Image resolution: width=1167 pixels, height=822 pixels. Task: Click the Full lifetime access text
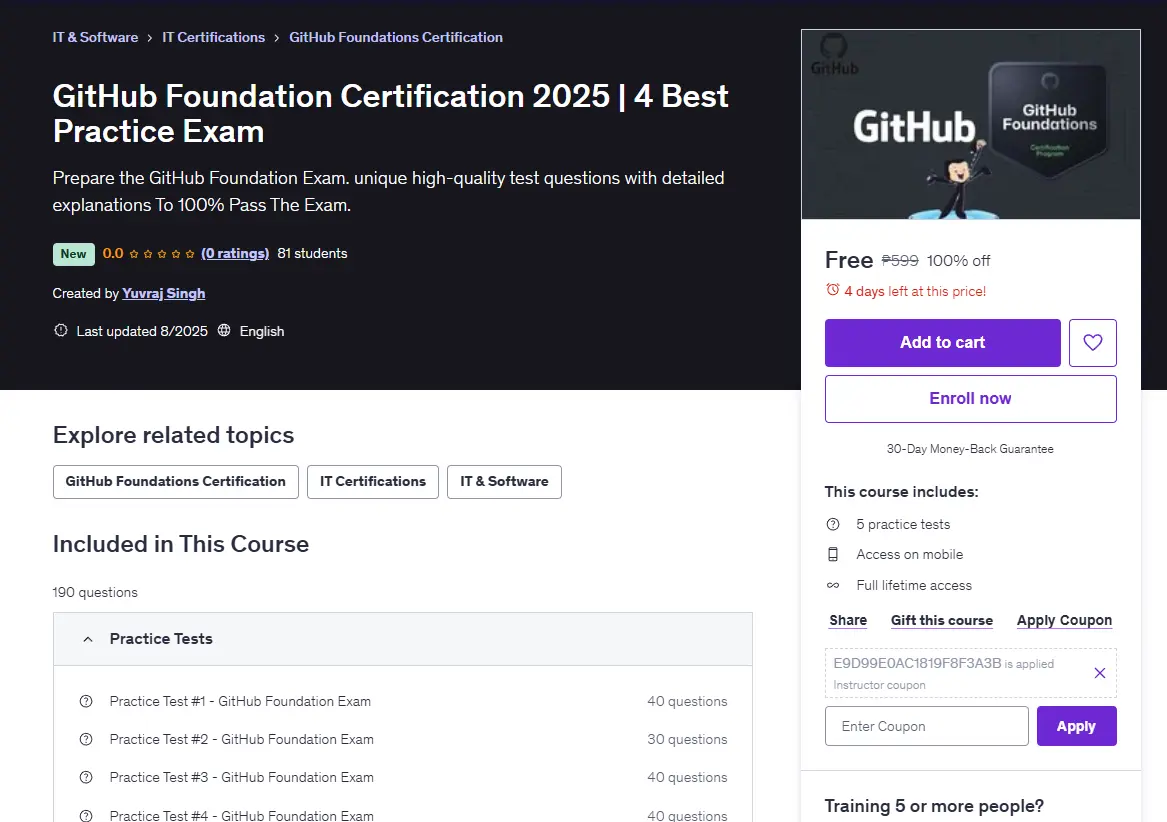coord(914,585)
